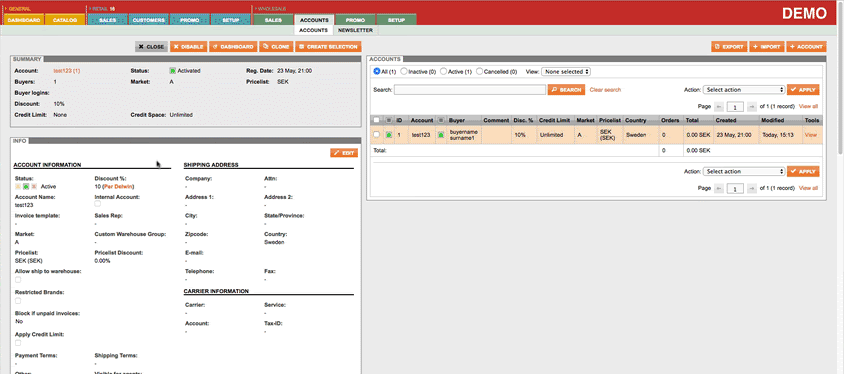Click the View link in the test123 row
844x374 pixels.
pos(810,135)
